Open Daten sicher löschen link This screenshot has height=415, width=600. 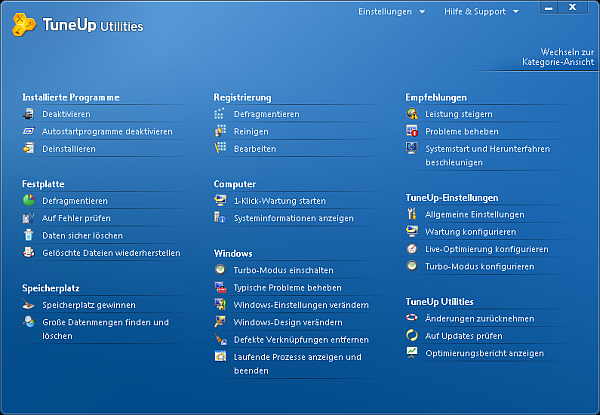(82, 236)
